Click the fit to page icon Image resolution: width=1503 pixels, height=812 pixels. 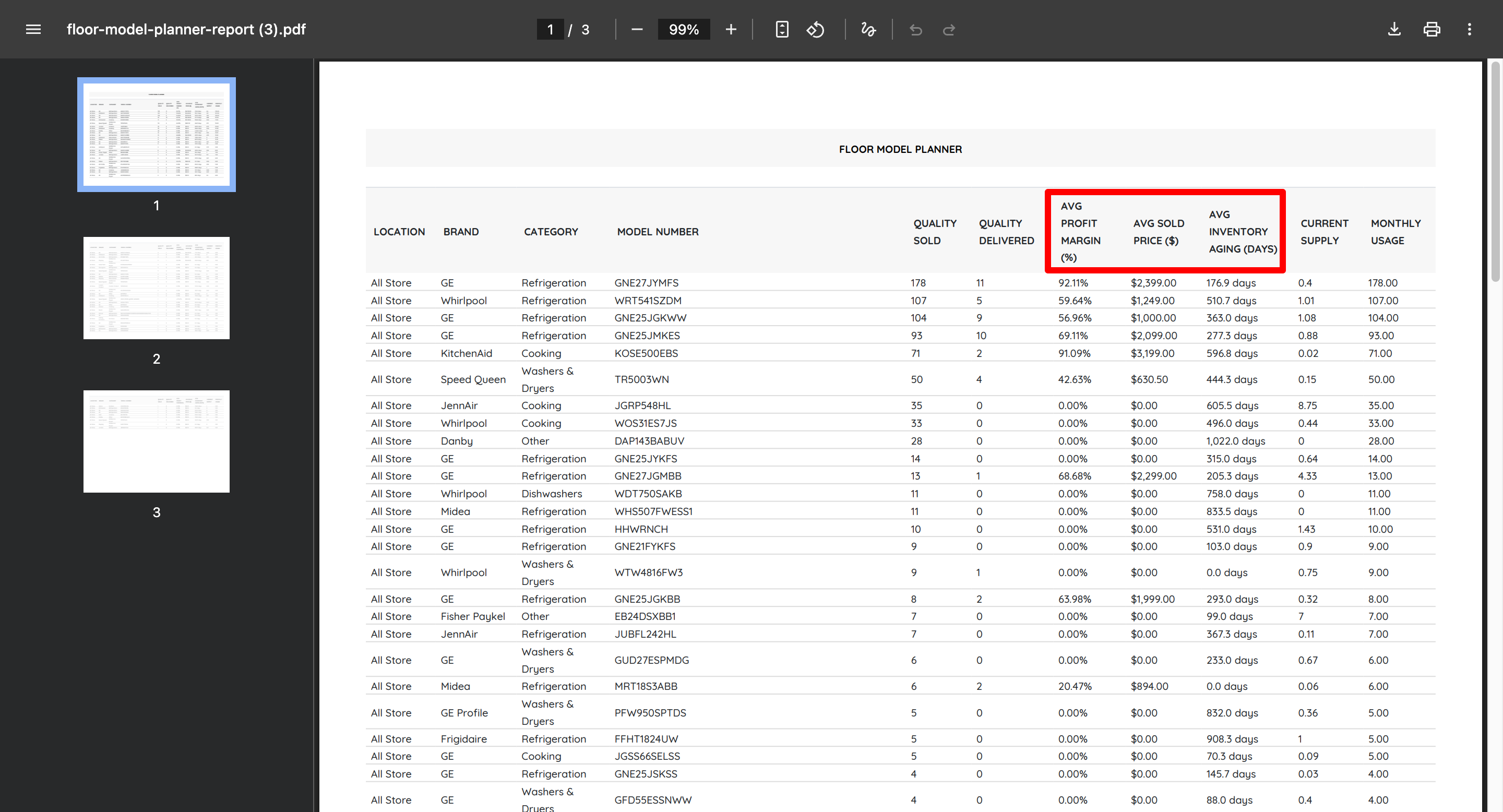(x=782, y=29)
